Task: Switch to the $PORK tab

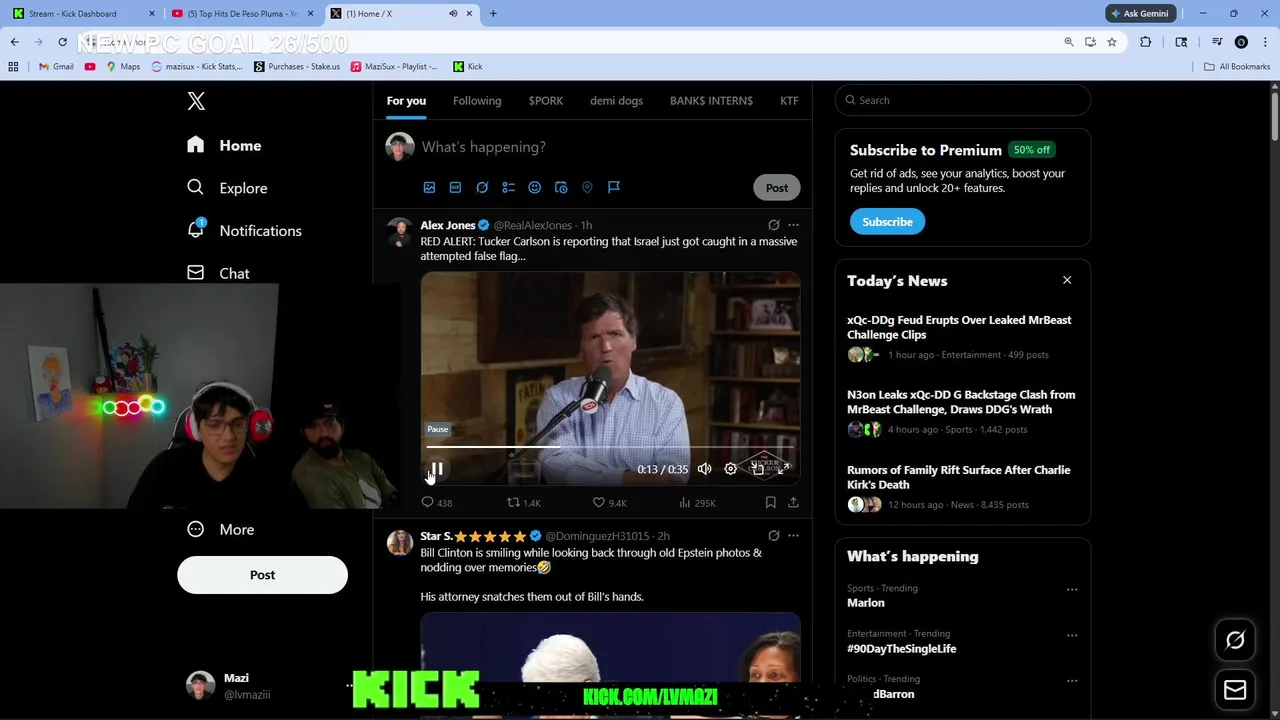Action: tap(546, 100)
